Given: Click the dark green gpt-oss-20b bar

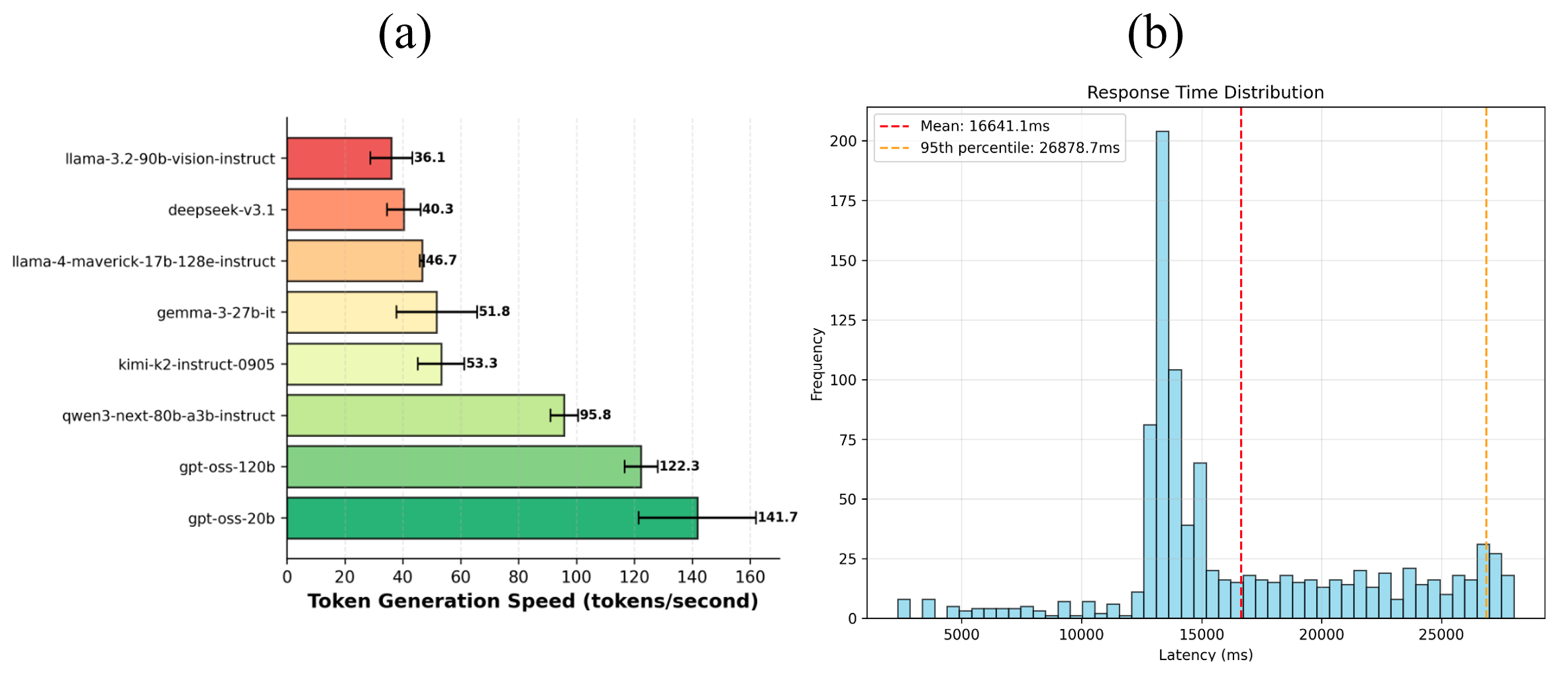Looking at the screenshot, I should [x=492, y=518].
